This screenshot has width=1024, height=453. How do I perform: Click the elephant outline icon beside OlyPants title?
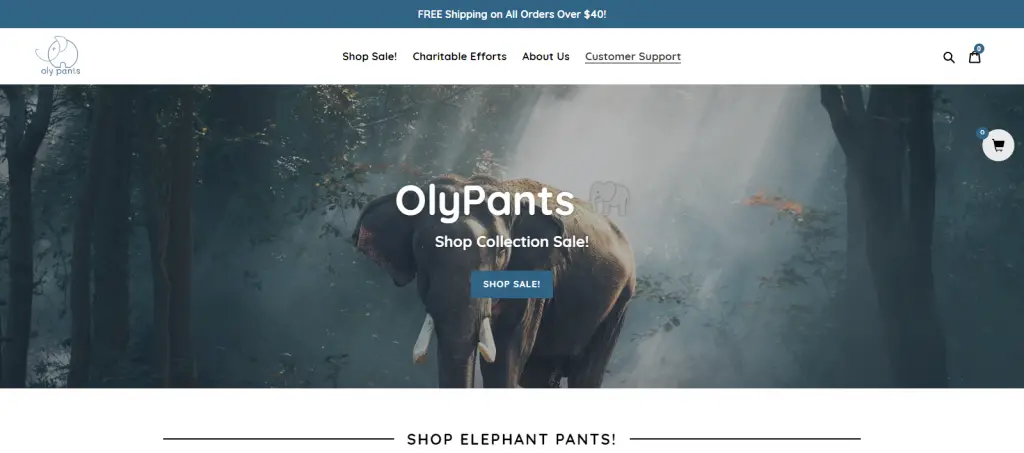pos(609,199)
